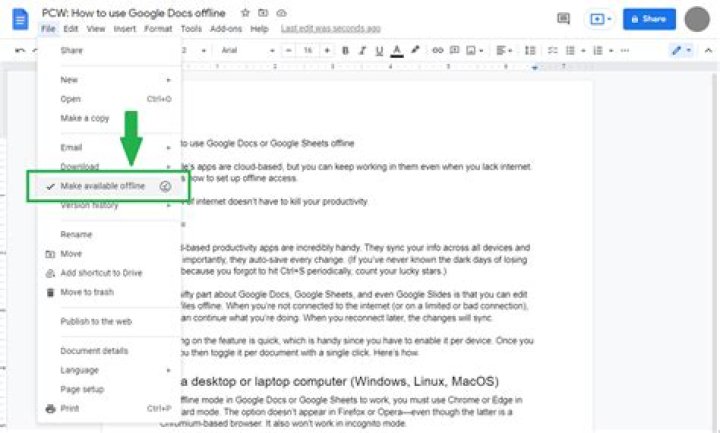Click the numbered list icon
Viewport: 720px width, 433px height.
597,50
